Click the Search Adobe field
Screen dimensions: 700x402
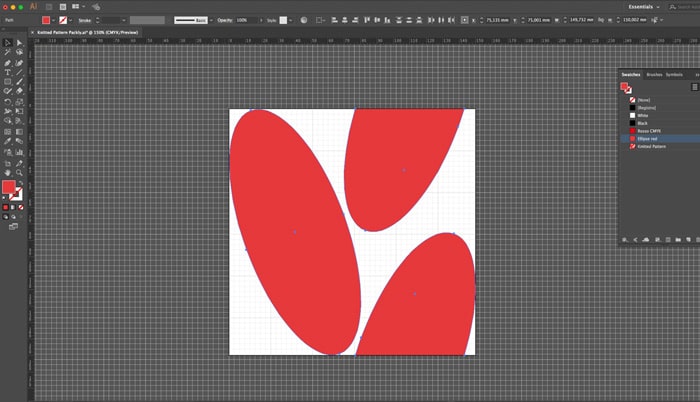click(x=684, y=7)
